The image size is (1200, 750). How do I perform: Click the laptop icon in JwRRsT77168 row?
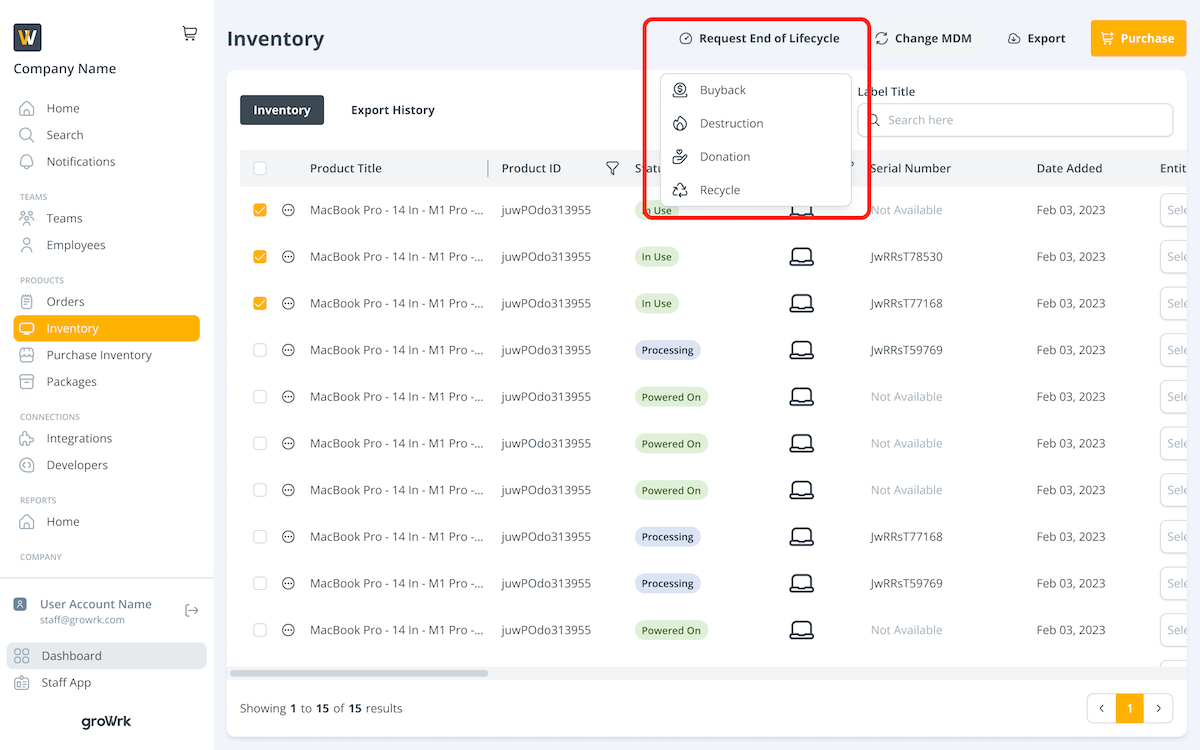click(801, 304)
